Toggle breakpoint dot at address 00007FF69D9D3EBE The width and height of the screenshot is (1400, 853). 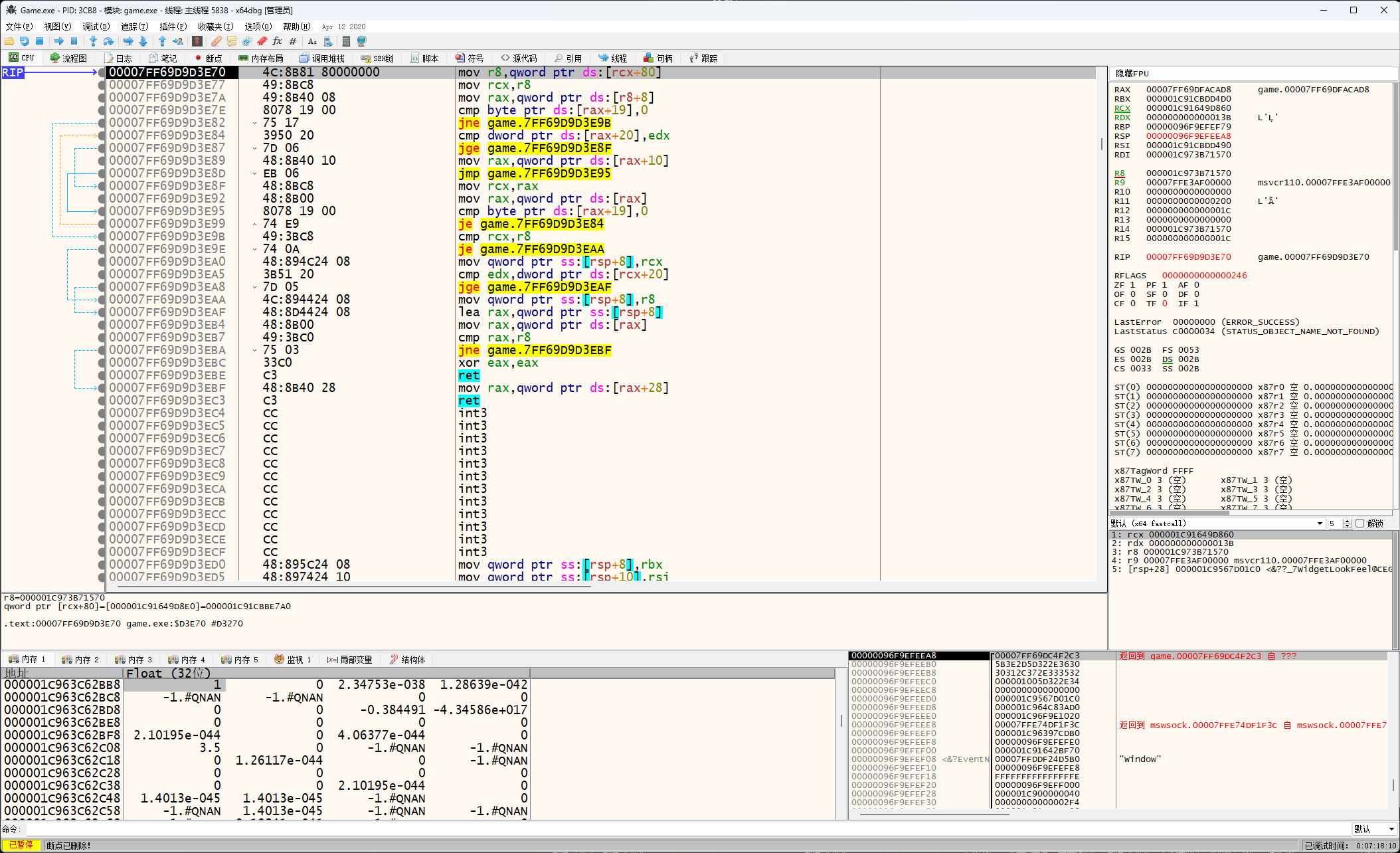tap(102, 375)
